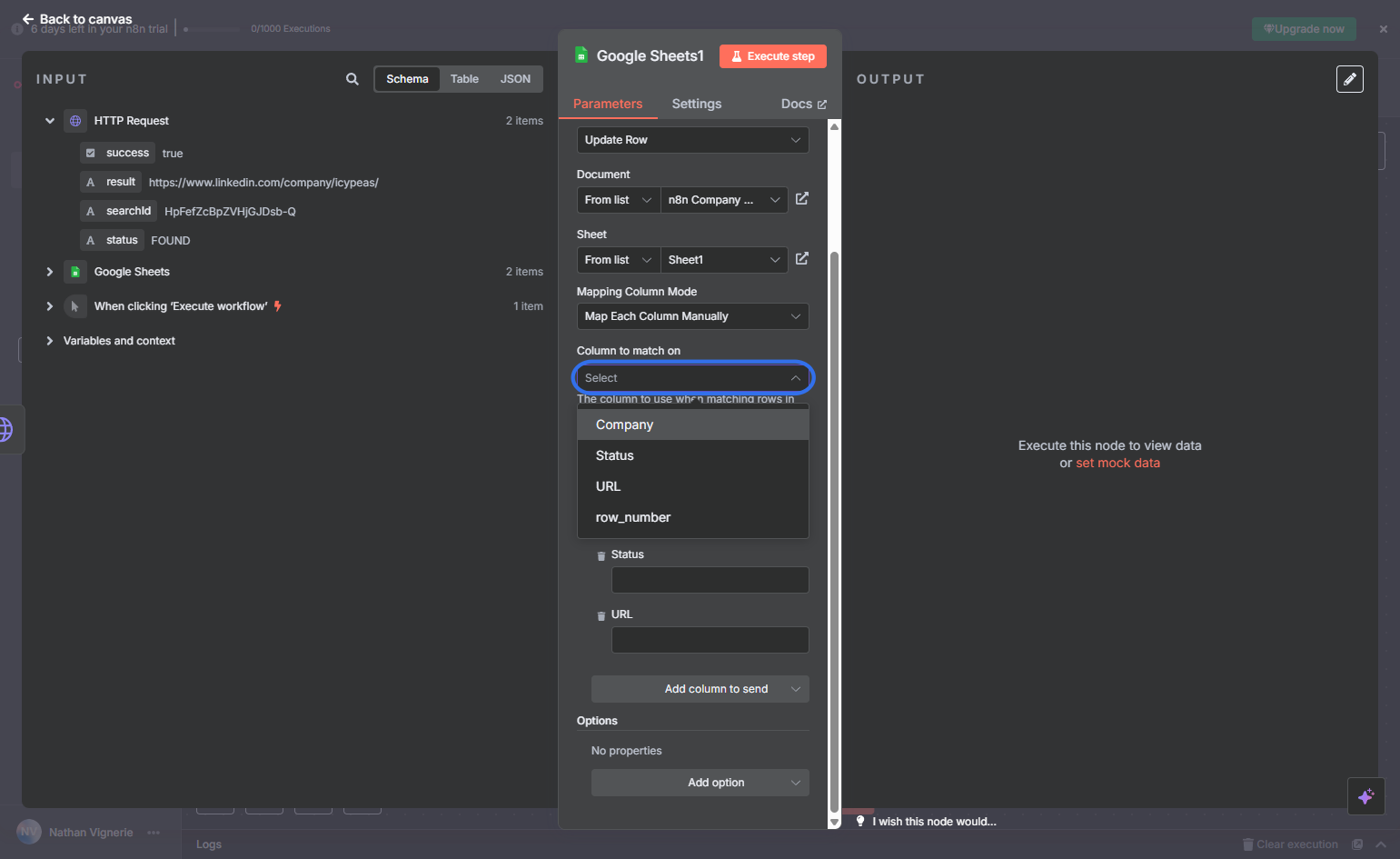Open the Update Row operation dropdown

692,140
